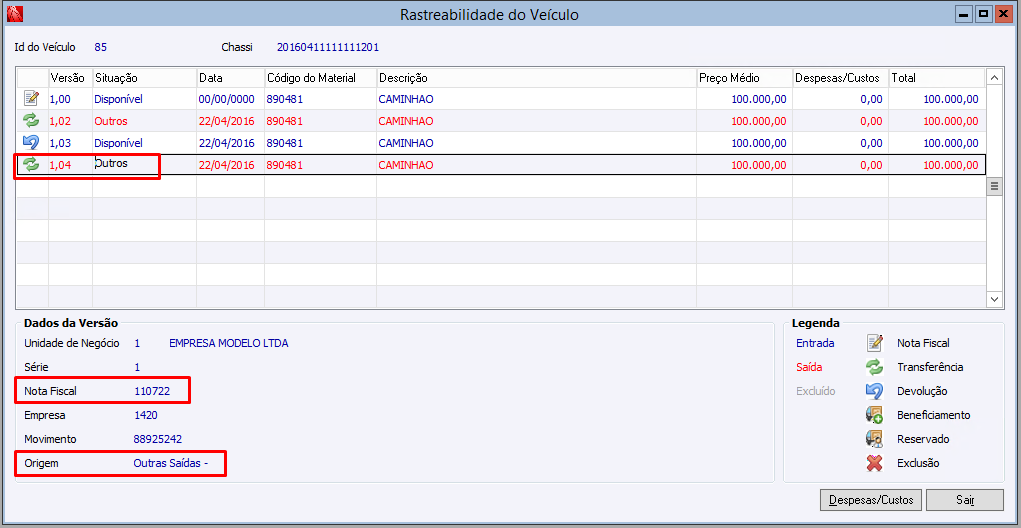Click the Saída legend label
This screenshot has height=528, width=1021.
(809, 367)
